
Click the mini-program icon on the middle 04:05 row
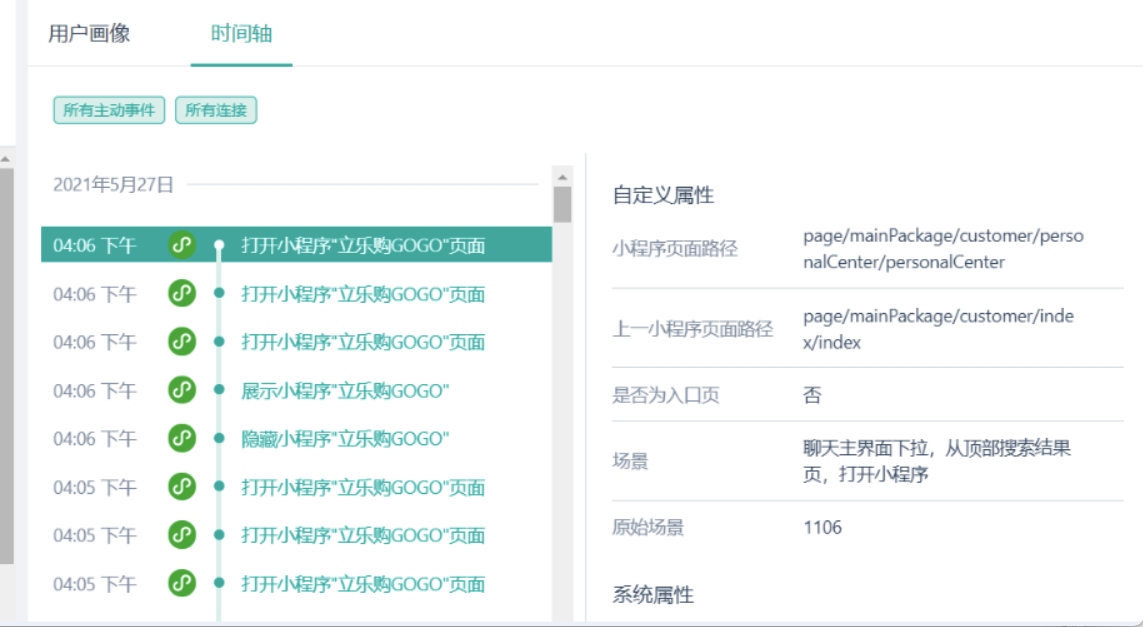click(x=181, y=535)
